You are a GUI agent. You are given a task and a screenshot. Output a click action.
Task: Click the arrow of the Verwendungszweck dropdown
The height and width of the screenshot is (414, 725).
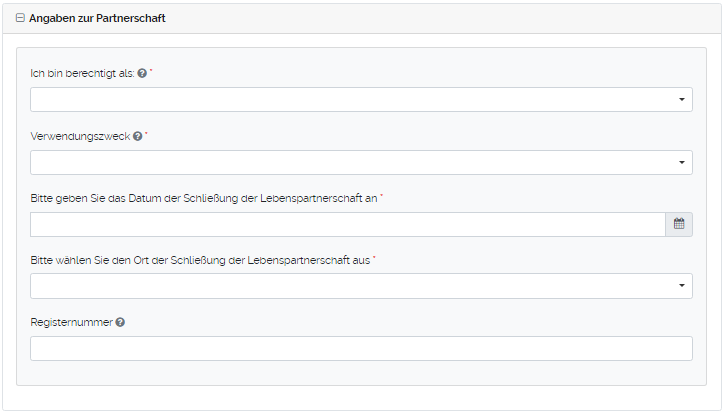(681, 162)
